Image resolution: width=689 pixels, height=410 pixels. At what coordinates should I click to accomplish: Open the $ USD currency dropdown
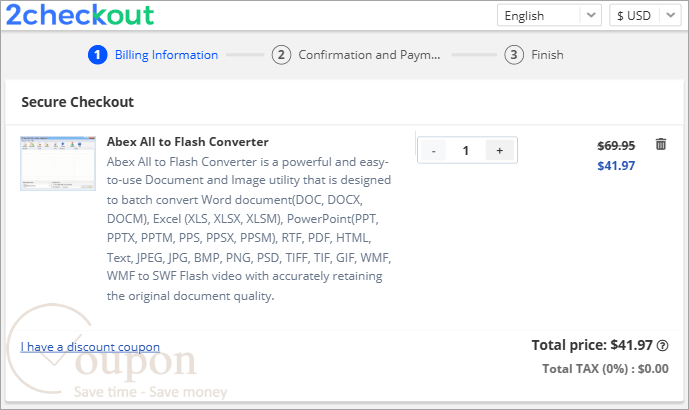pyautogui.click(x=645, y=15)
